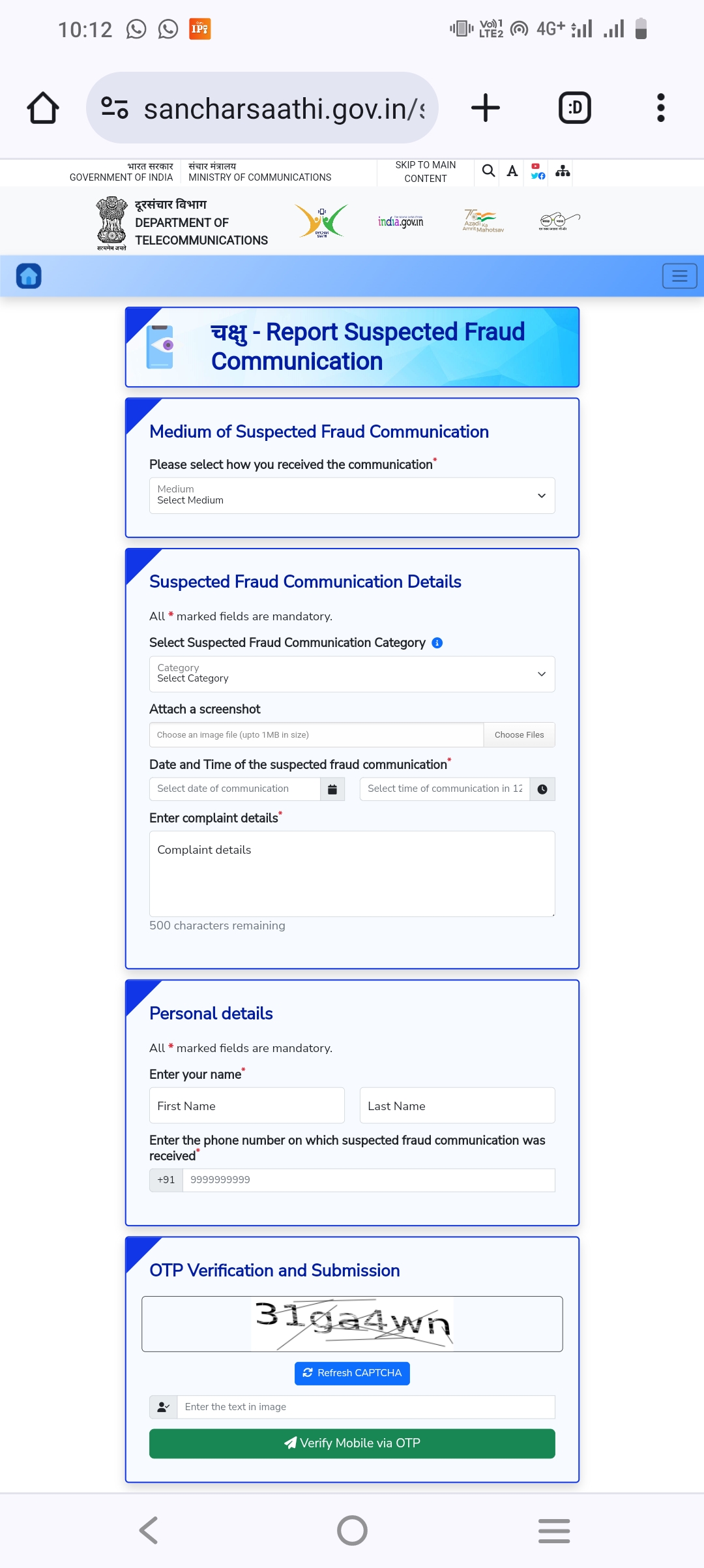Viewport: 704px width, 1568px height.
Task: Open the hamburger navigation menu
Action: coord(680,276)
